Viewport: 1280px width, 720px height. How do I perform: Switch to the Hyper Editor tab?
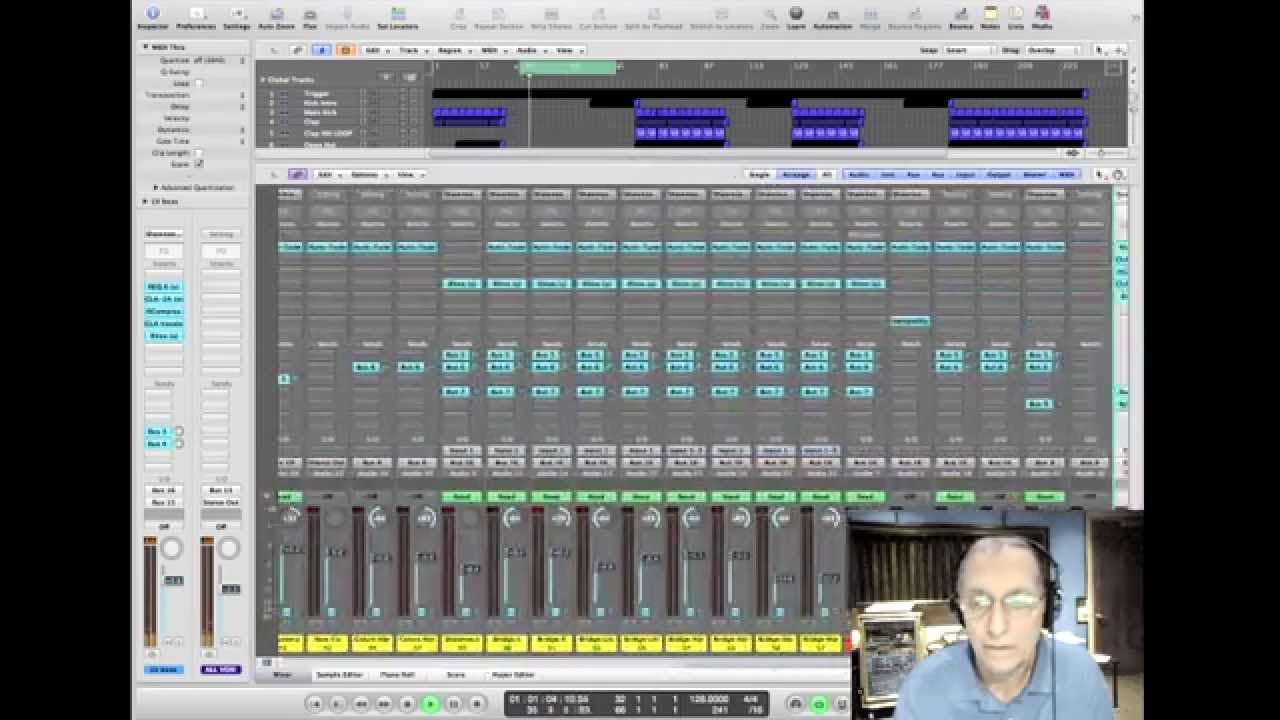click(x=513, y=675)
